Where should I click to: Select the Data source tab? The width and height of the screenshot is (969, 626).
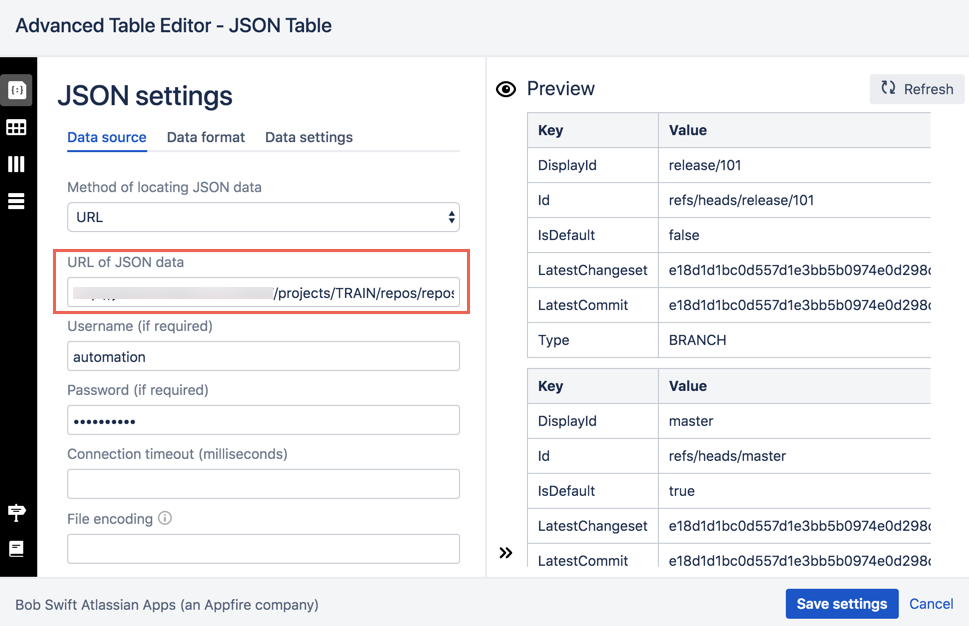click(107, 137)
